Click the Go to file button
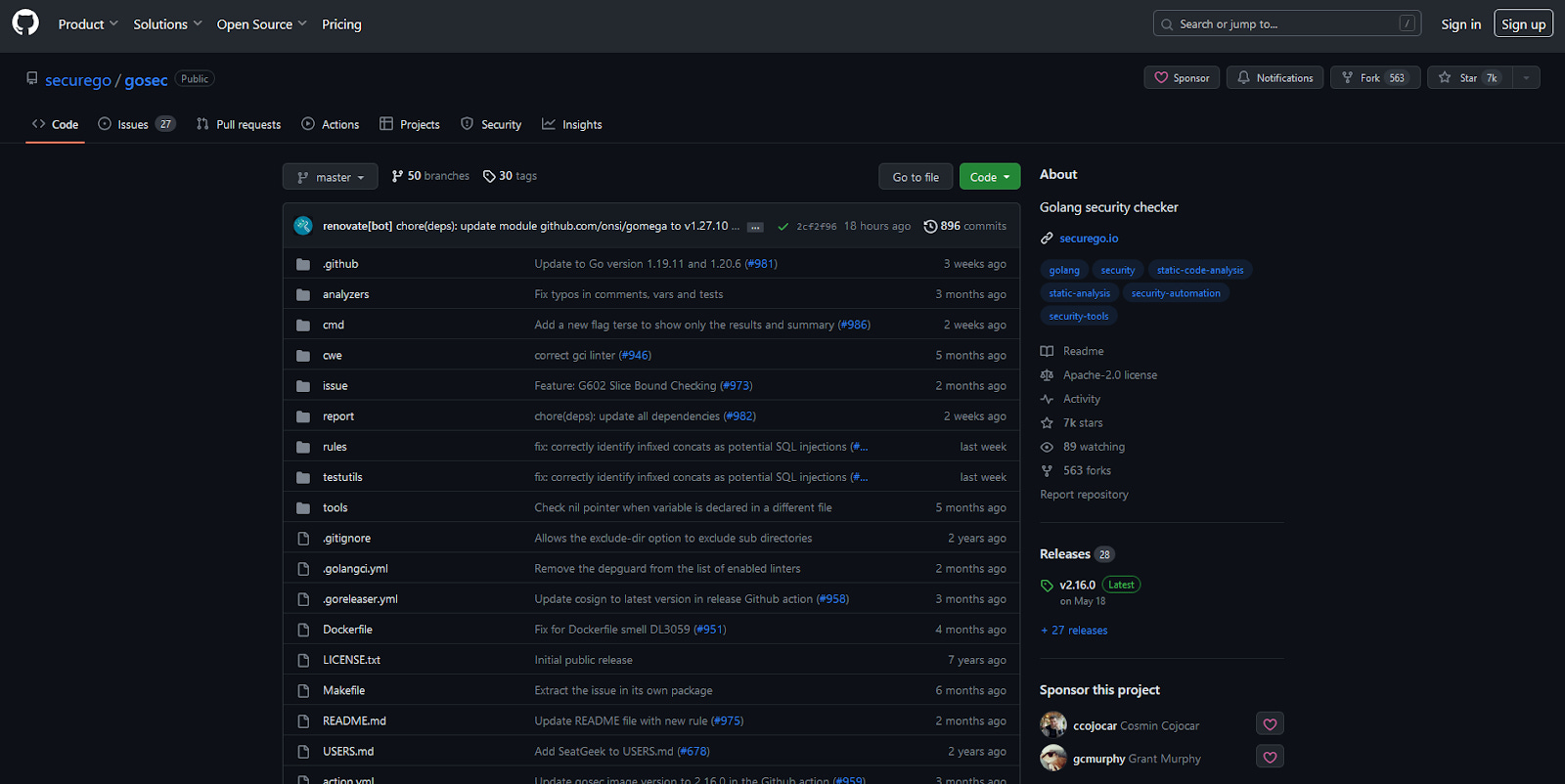 pyautogui.click(x=916, y=177)
